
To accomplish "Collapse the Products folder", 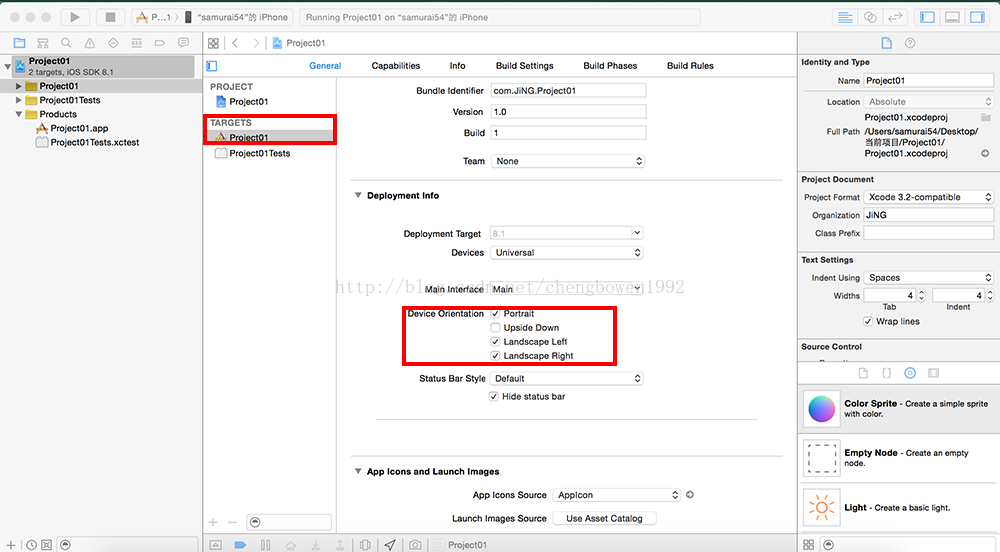I will (x=18, y=114).
